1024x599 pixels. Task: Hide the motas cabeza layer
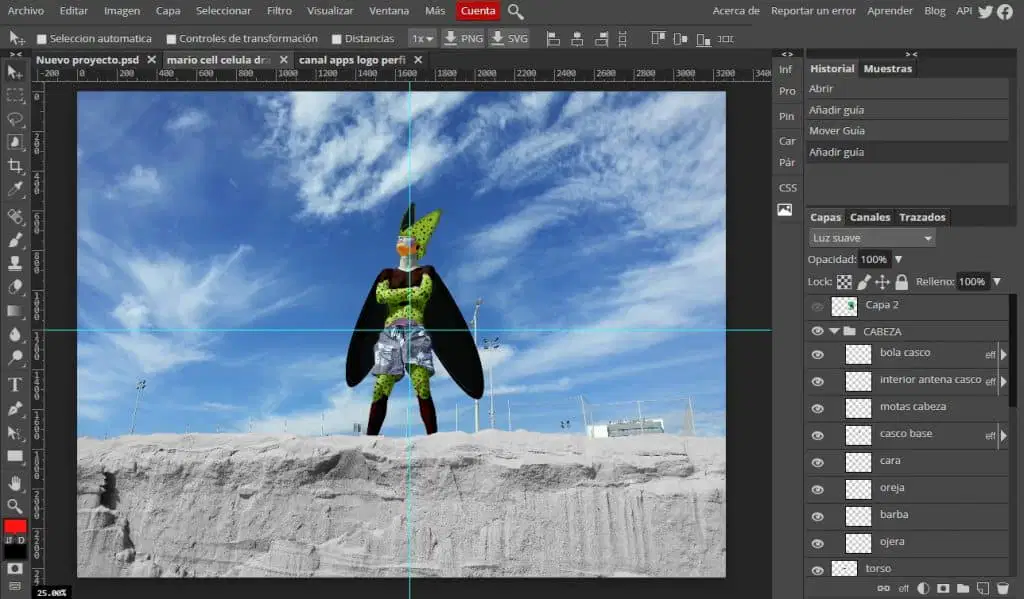point(817,409)
